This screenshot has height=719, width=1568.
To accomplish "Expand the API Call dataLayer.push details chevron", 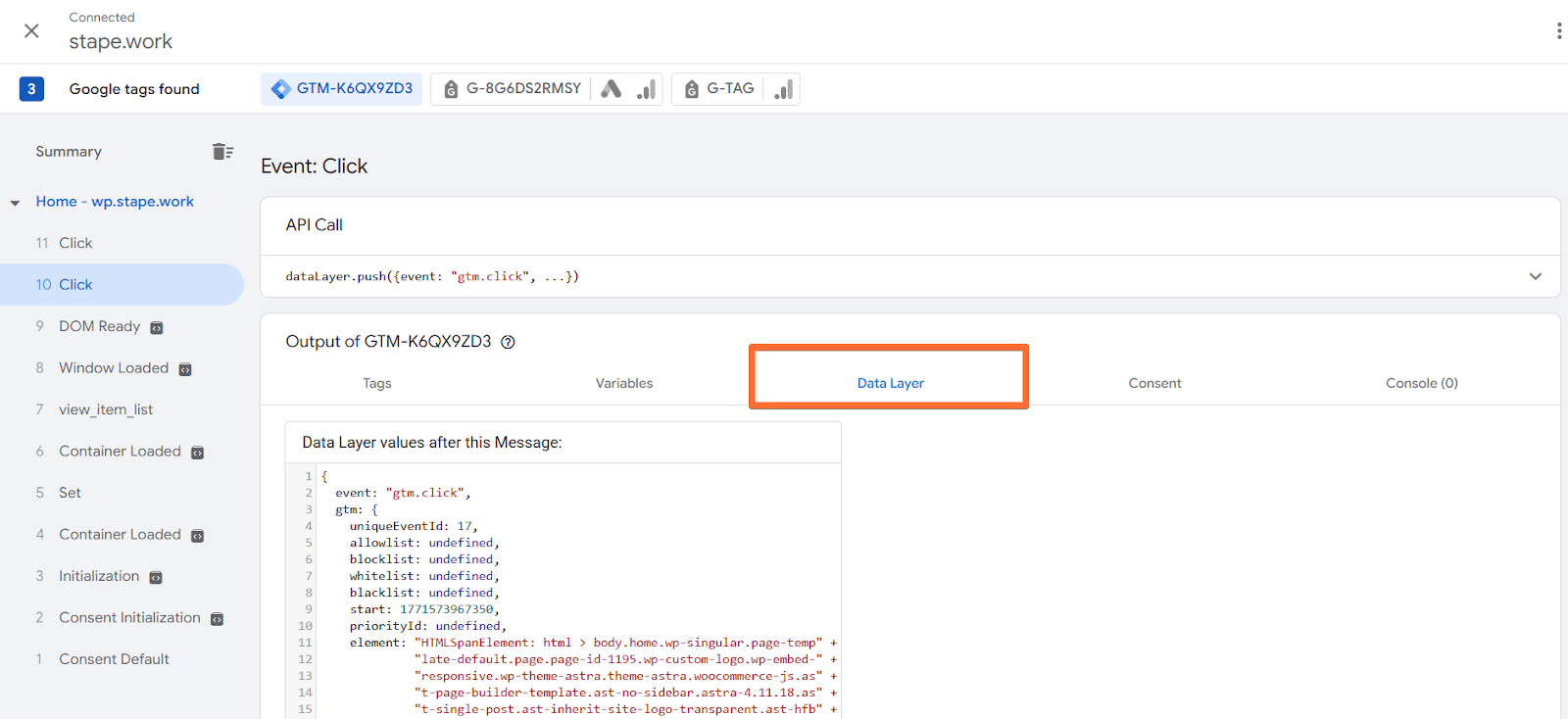I will (1535, 276).
